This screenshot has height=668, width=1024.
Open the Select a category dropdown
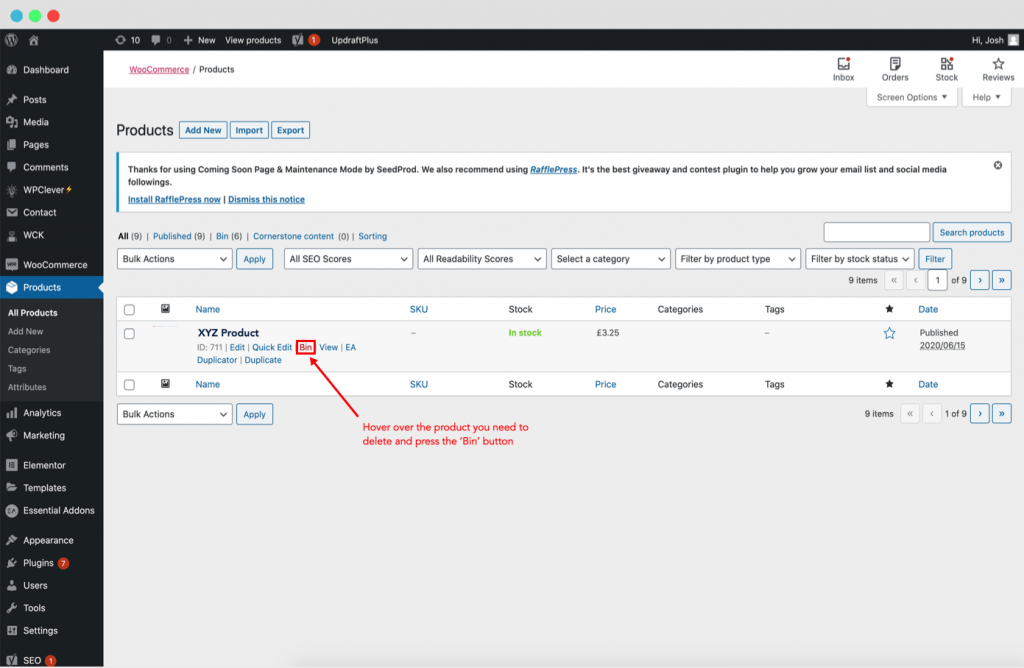[x=610, y=259]
